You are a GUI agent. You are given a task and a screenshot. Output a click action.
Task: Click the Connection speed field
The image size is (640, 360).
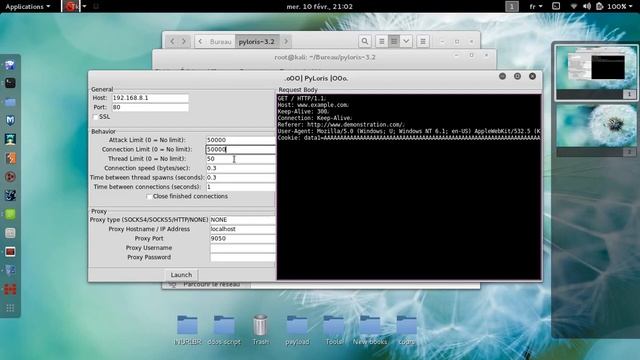pos(240,168)
